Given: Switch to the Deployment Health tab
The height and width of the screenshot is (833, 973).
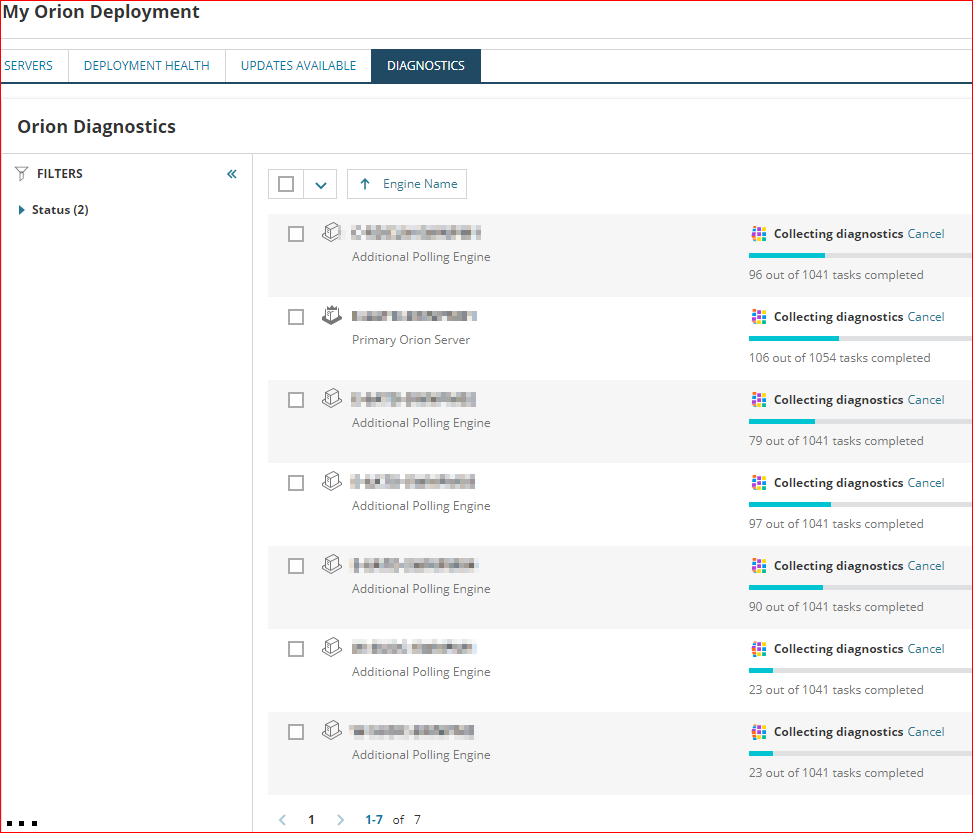Looking at the screenshot, I should click(x=146, y=65).
